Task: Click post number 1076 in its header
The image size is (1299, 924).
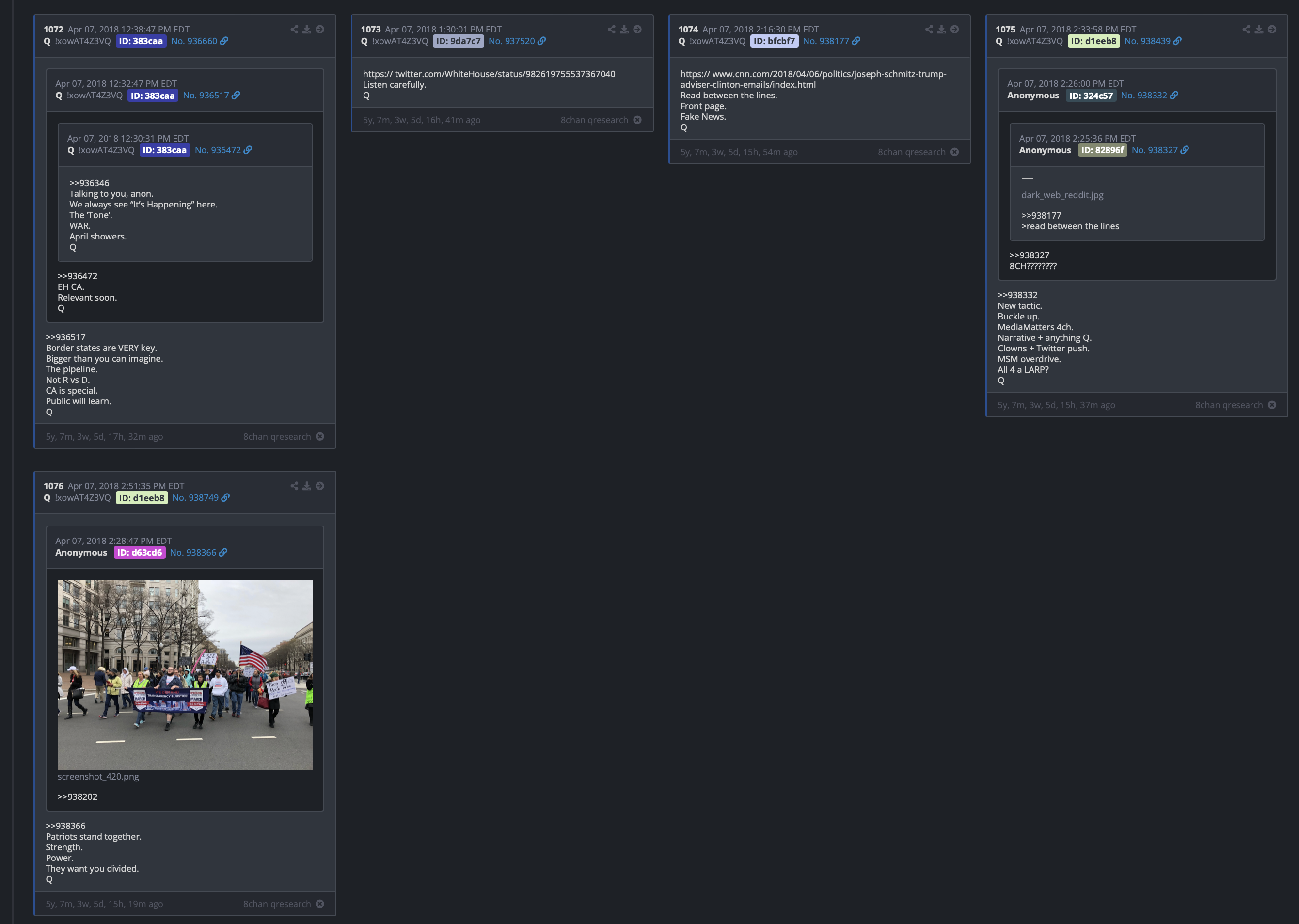Action: [53, 486]
